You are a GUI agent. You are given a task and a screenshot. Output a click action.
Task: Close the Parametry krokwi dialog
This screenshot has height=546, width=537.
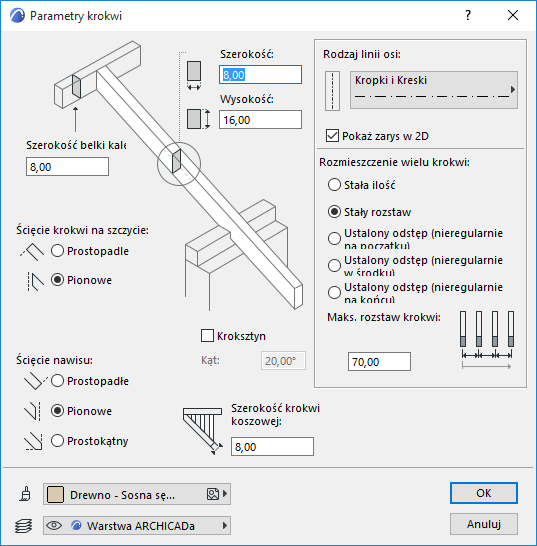tap(513, 15)
